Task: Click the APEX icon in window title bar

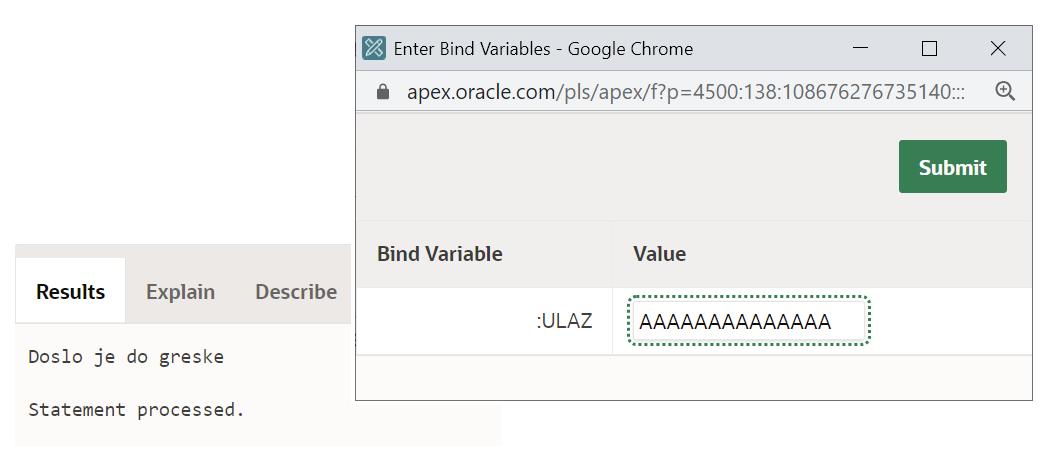Action: 374,48
